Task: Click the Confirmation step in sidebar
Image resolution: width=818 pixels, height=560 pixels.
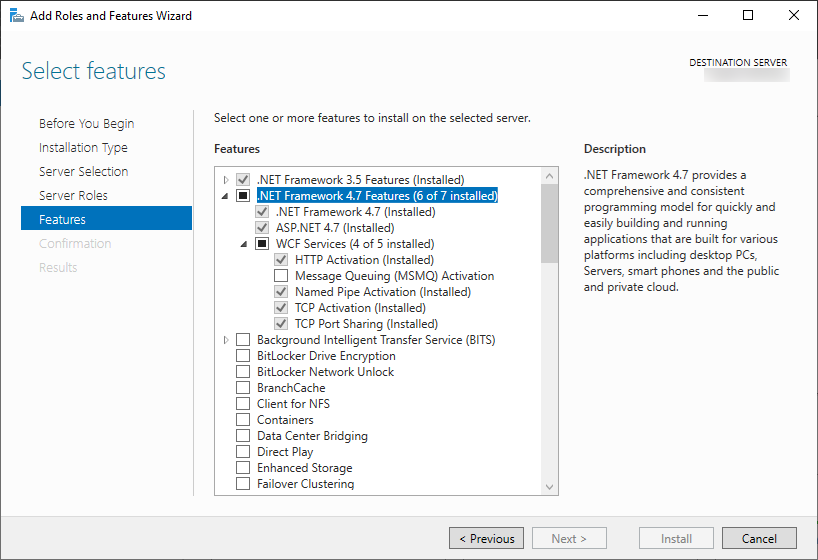Action: click(x=75, y=244)
